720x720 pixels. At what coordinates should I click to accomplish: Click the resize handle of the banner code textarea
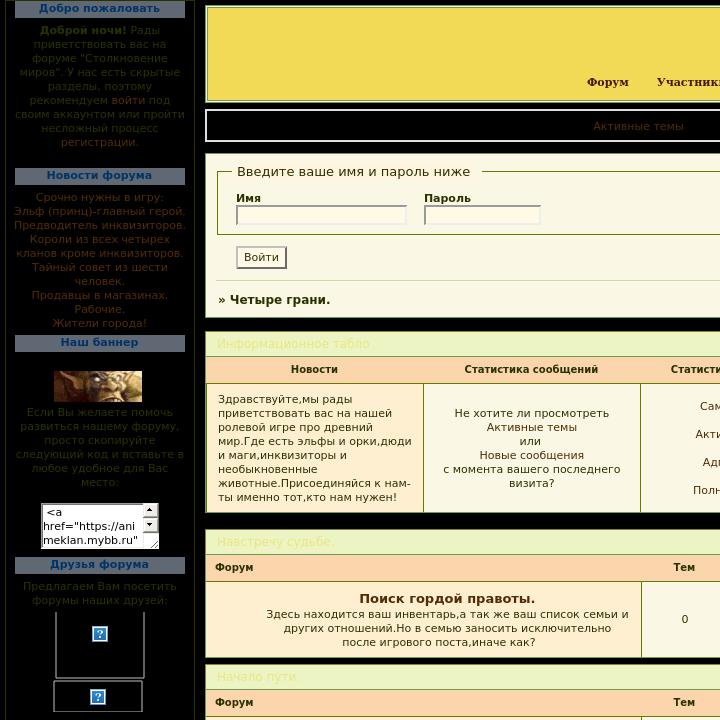154,543
